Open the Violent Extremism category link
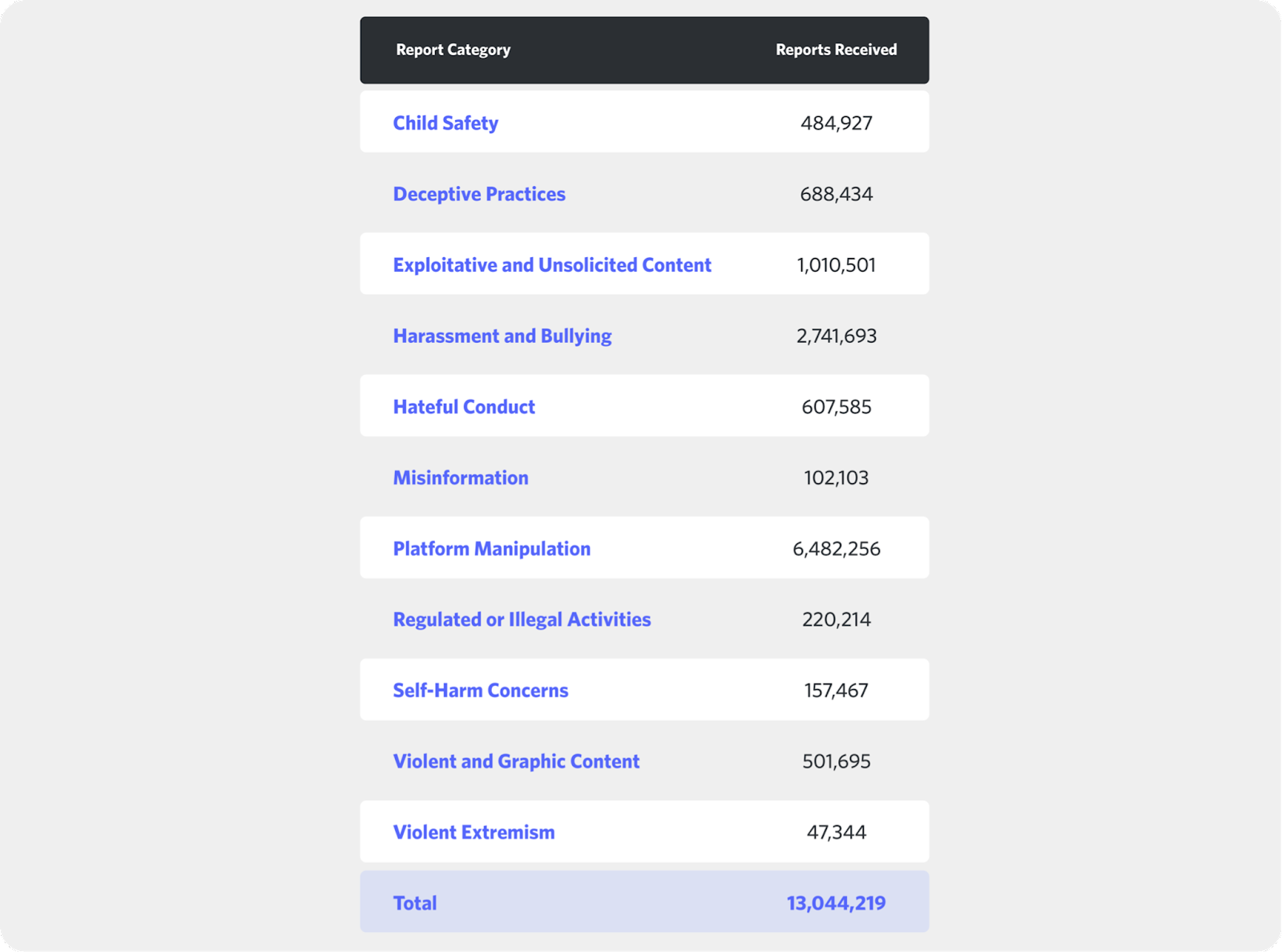 pos(473,832)
